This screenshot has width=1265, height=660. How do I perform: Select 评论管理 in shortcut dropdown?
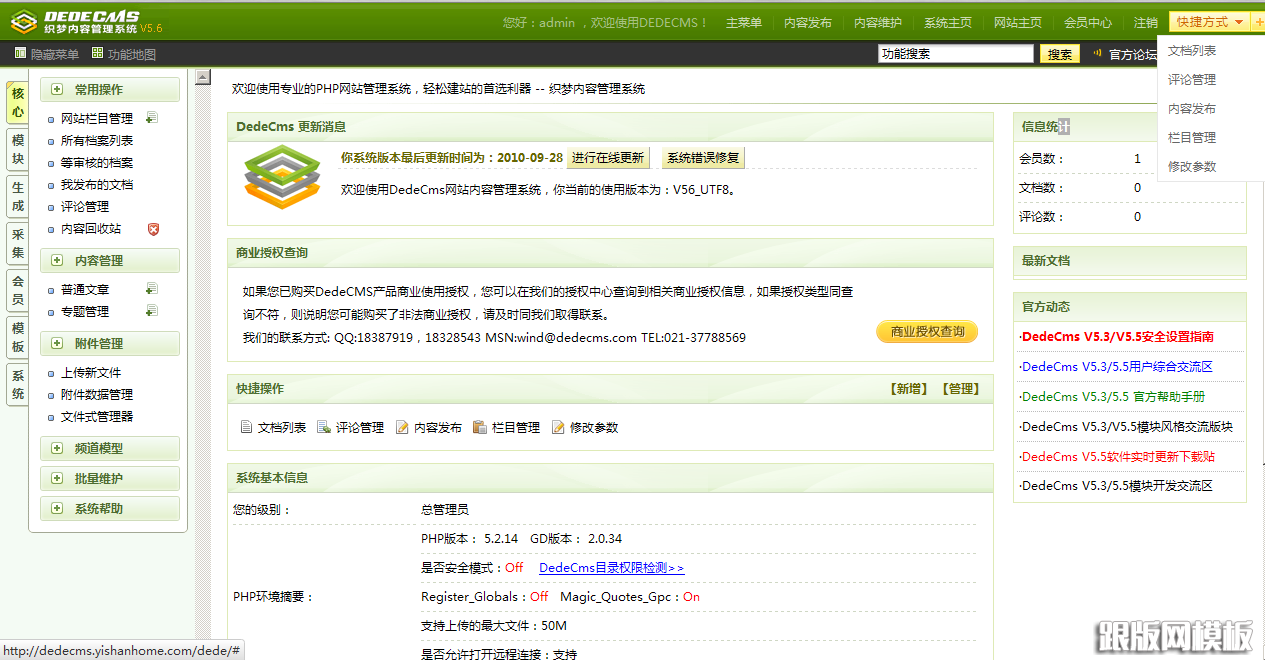tap(1192, 79)
